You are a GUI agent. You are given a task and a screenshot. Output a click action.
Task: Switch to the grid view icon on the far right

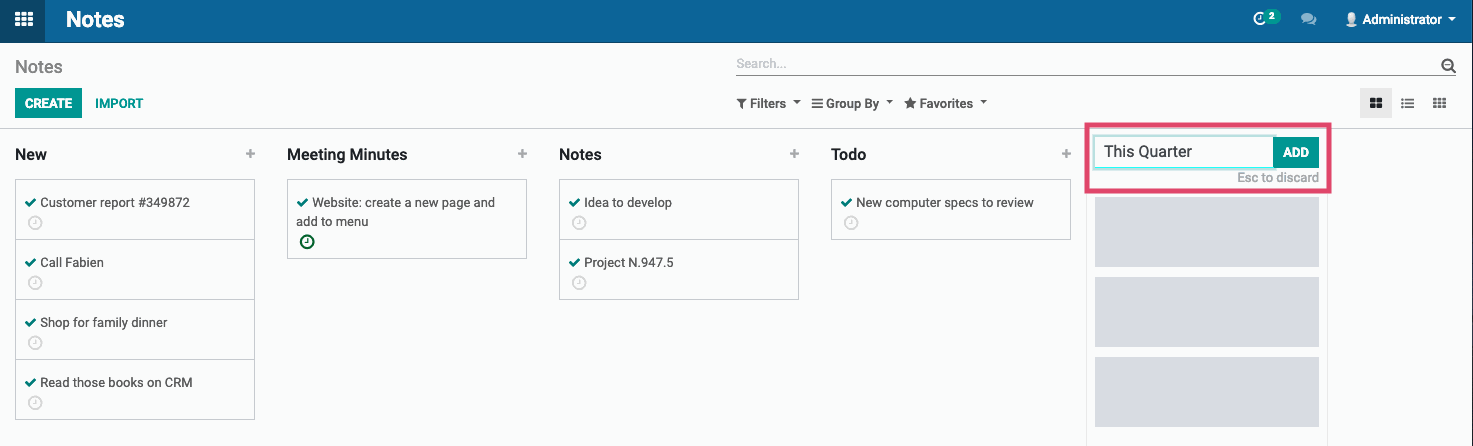pyautogui.click(x=1439, y=103)
